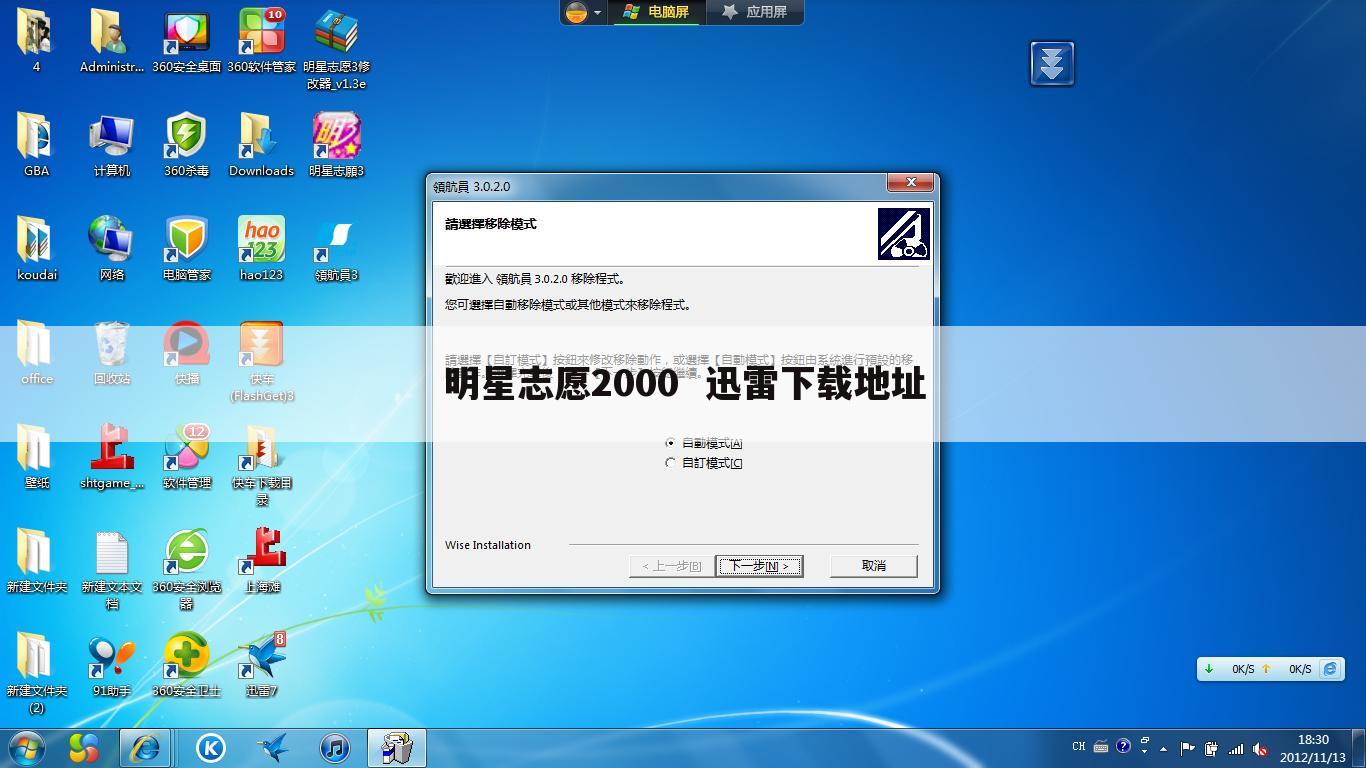The image size is (1366, 768).
Task: Open the 回收站 recycle bin
Action: [111, 352]
